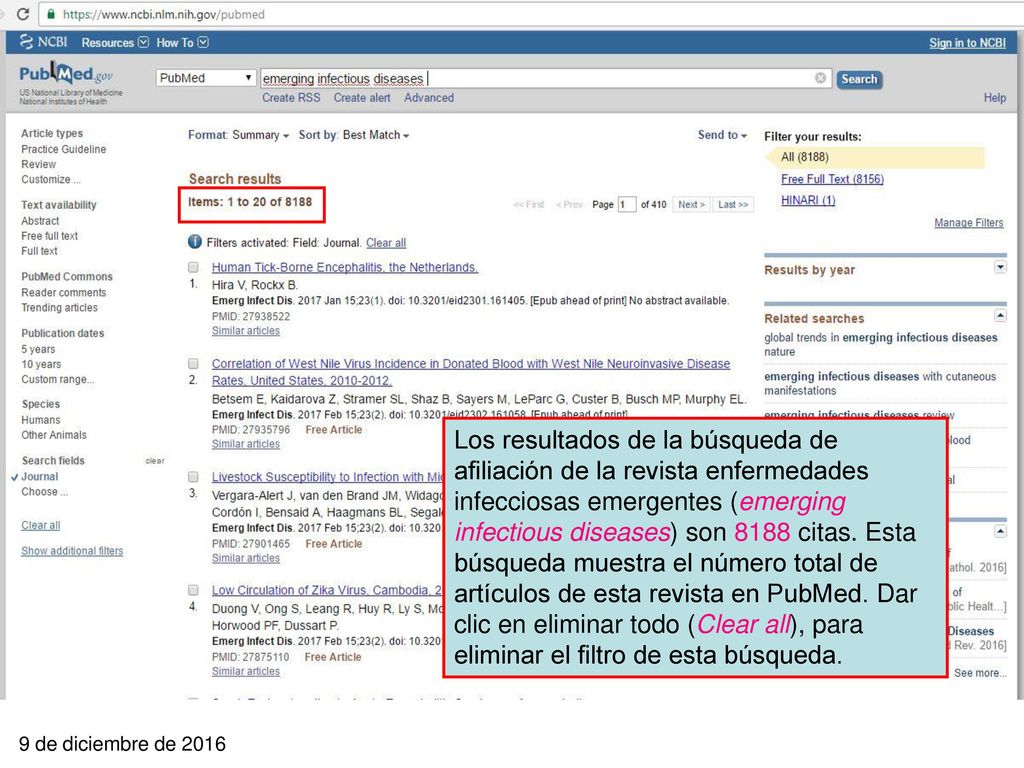This screenshot has width=1024, height=768.
Task: Limit publication dates to 5 years
Action: click(x=38, y=349)
